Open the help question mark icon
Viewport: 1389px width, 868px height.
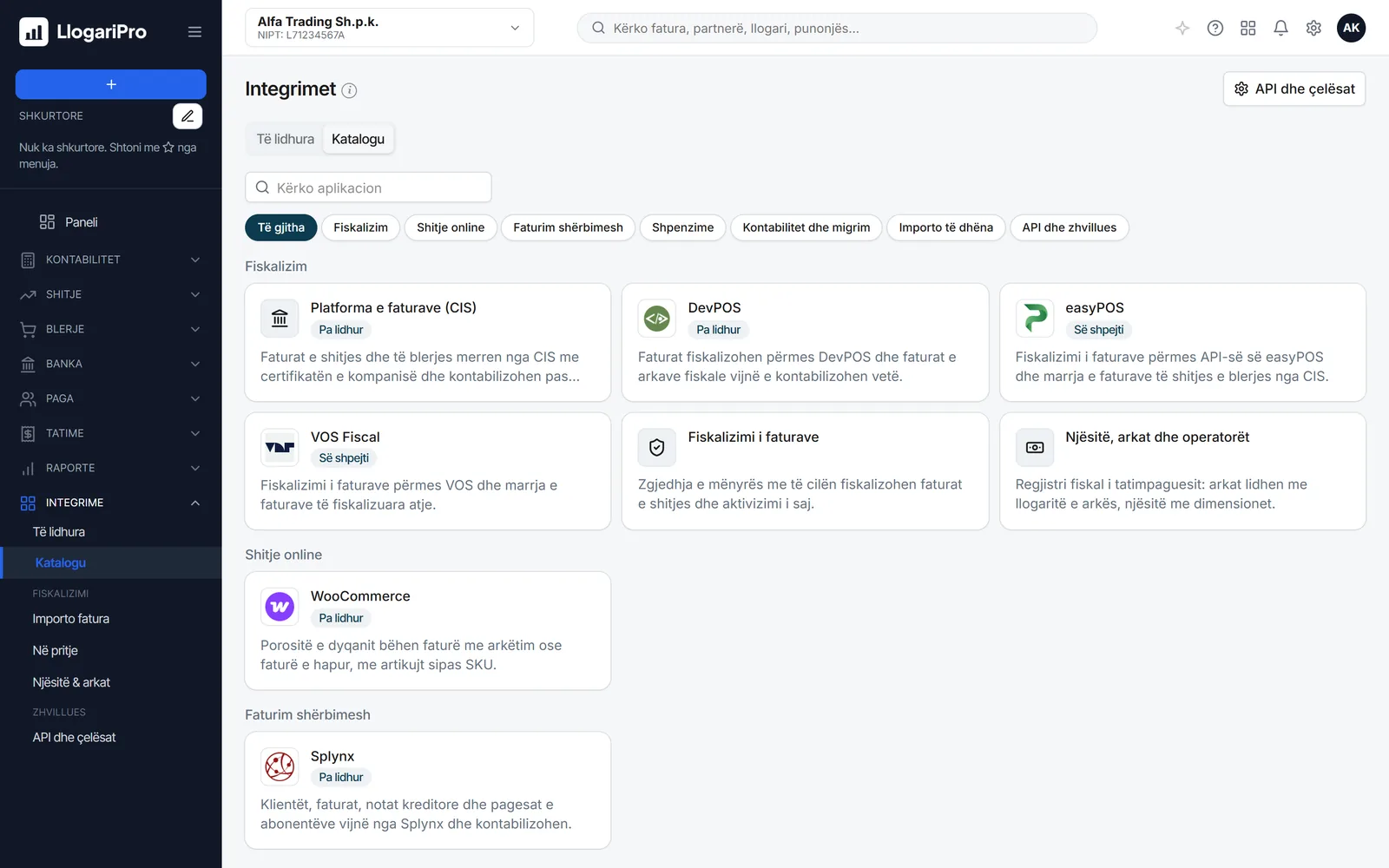tap(1215, 28)
